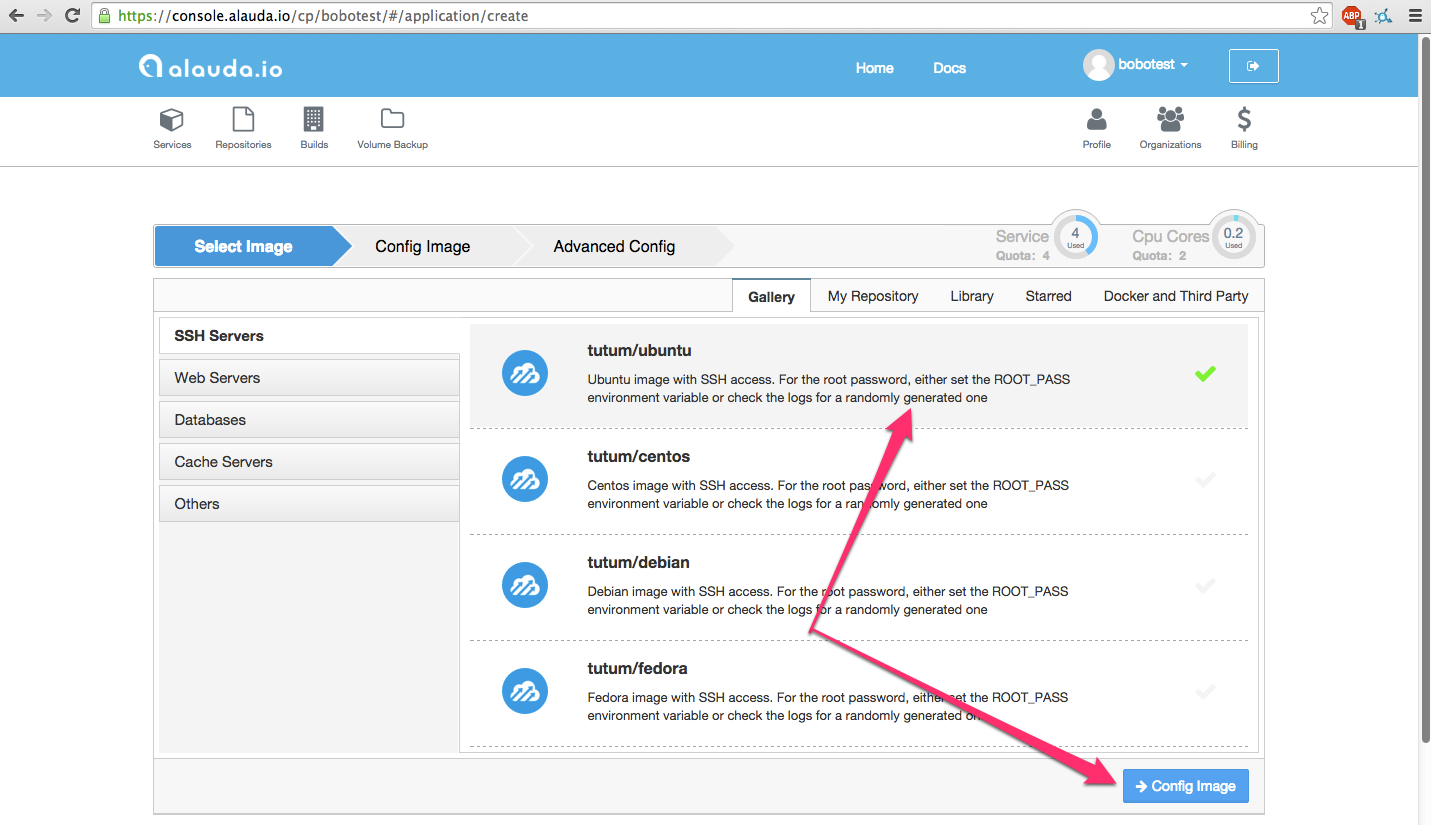Click the tutum/ubuntu cloud icon

point(525,373)
